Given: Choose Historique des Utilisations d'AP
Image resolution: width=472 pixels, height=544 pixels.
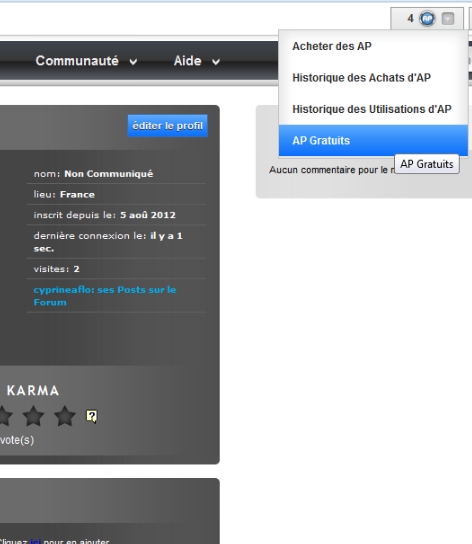Looking at the screenshot, I should 373,109.
